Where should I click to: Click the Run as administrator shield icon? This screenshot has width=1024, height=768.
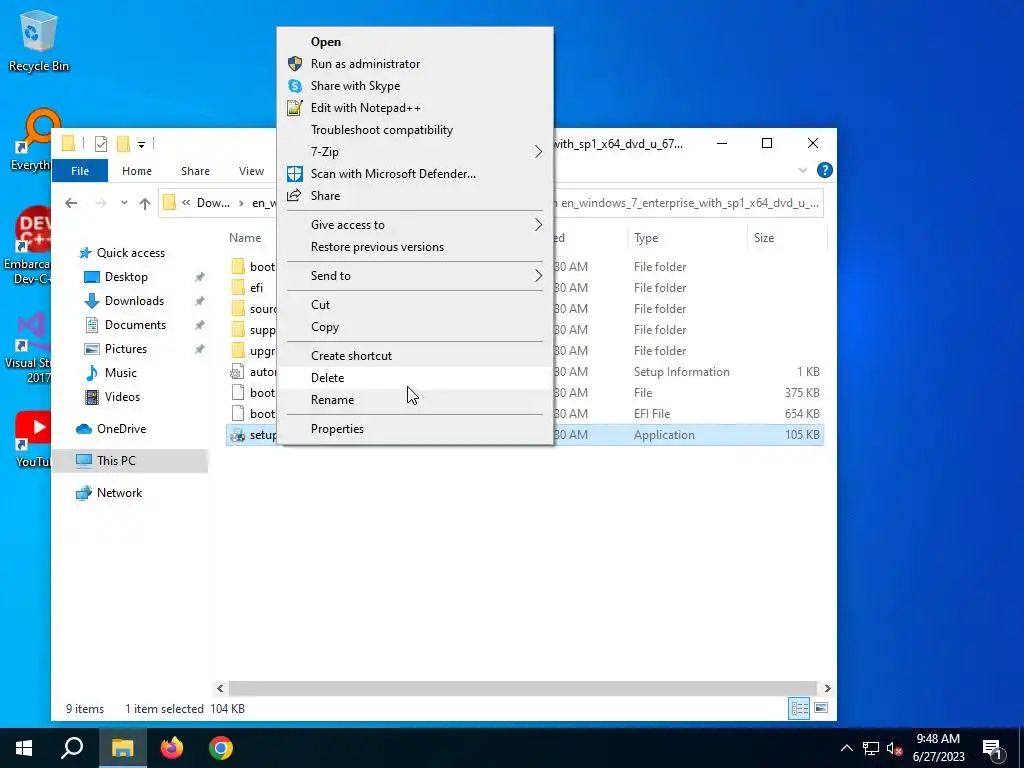[295, 63]
